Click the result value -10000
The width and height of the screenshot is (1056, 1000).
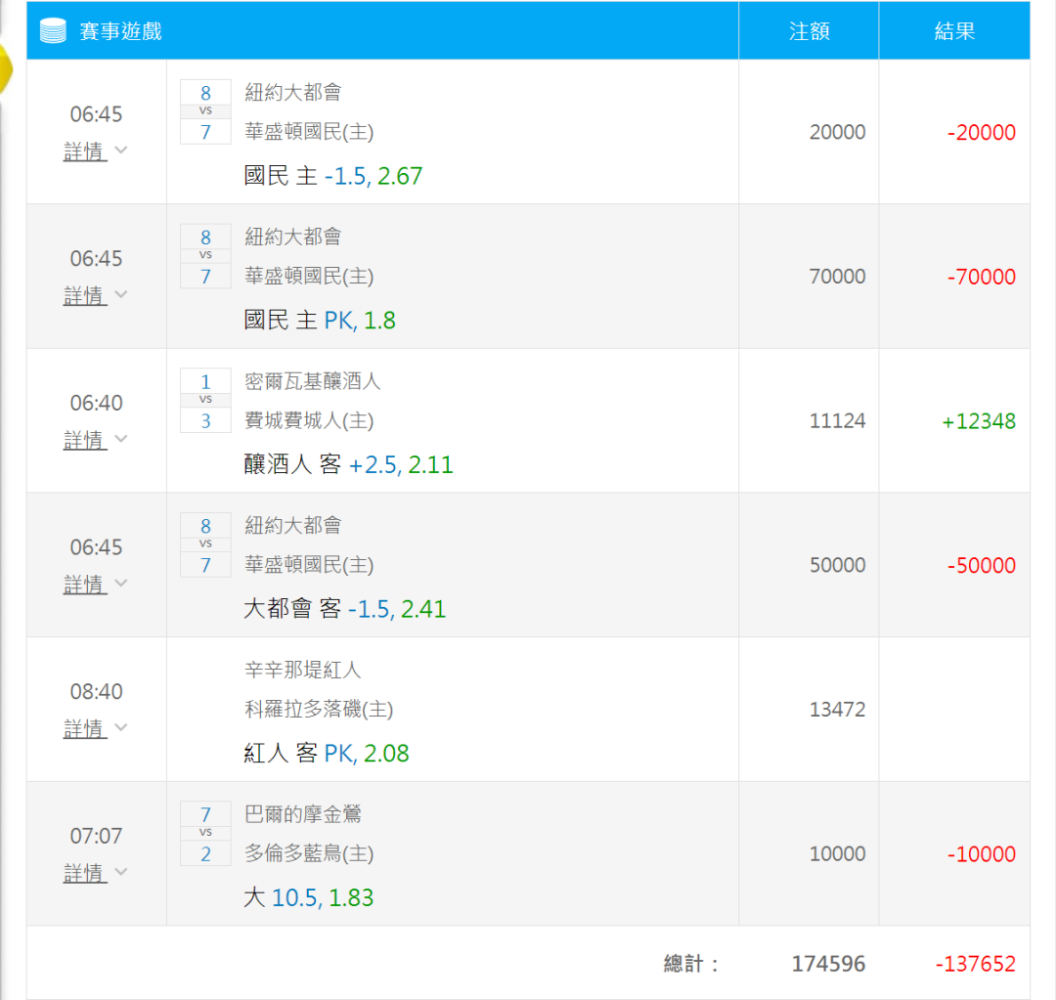981,854
